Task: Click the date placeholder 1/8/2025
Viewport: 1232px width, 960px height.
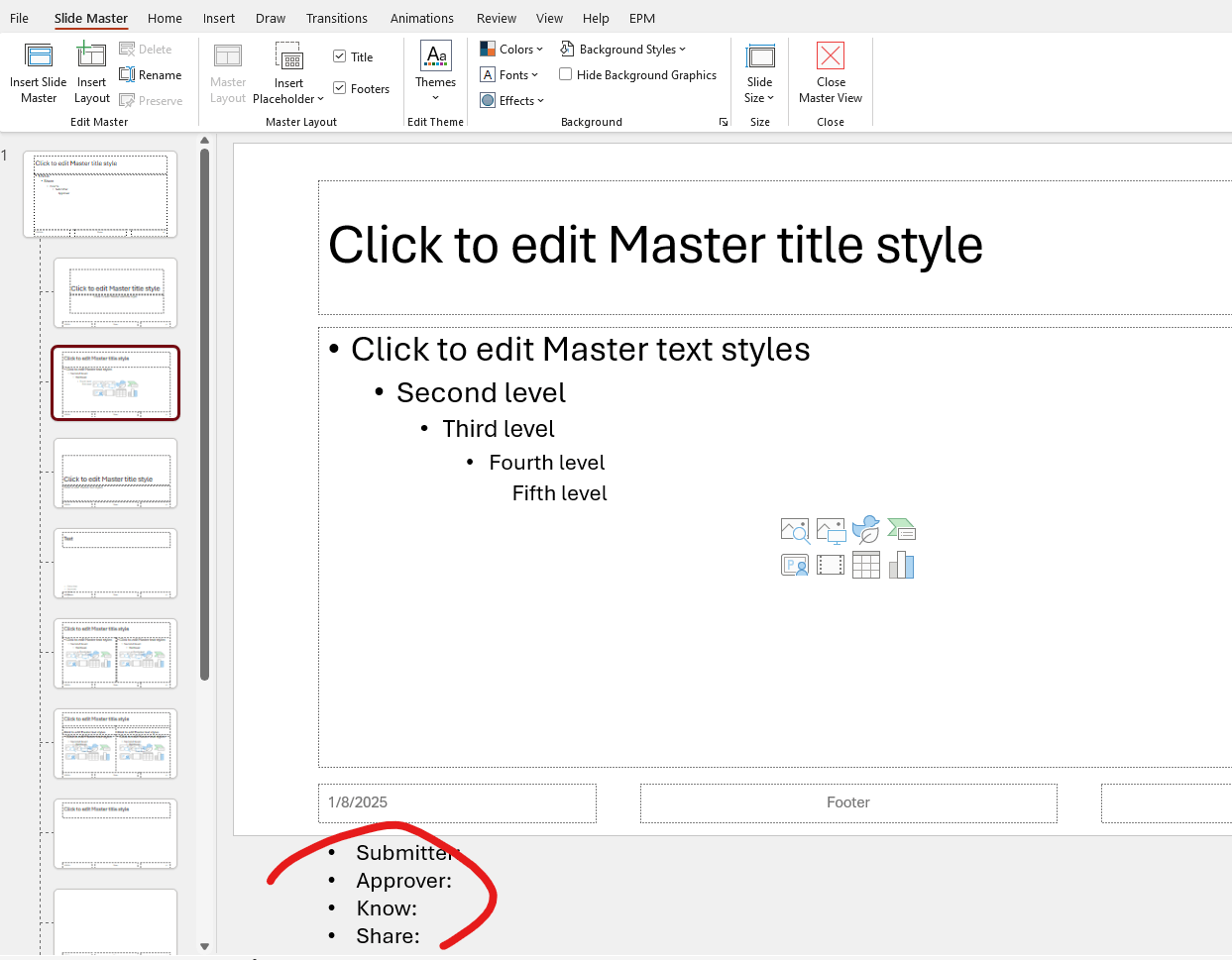Action: (x=457, y=802)
